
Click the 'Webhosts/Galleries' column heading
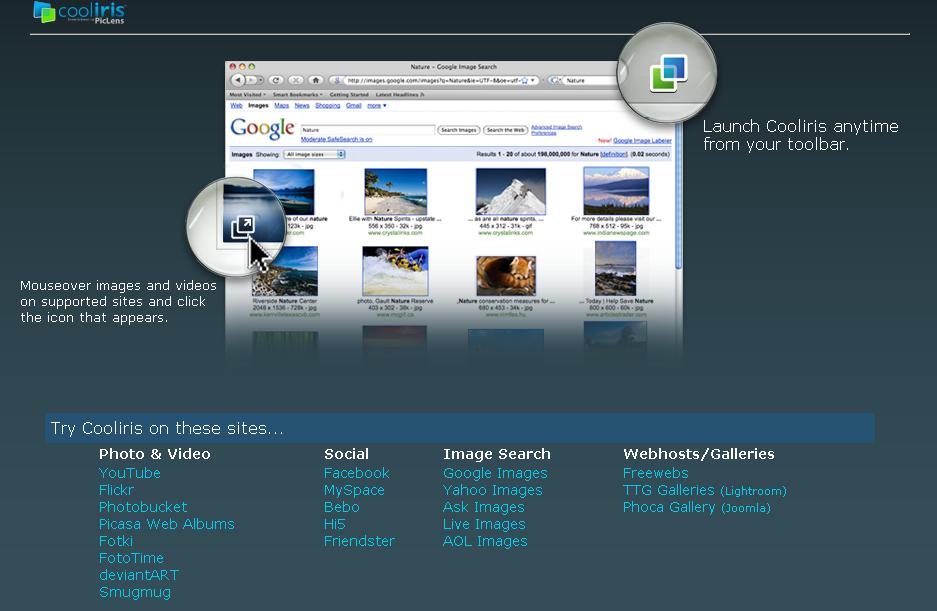click(x=699, y=454)
